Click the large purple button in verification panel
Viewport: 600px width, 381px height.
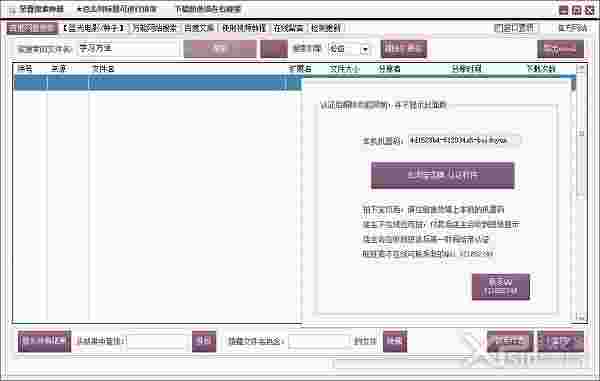443,175
